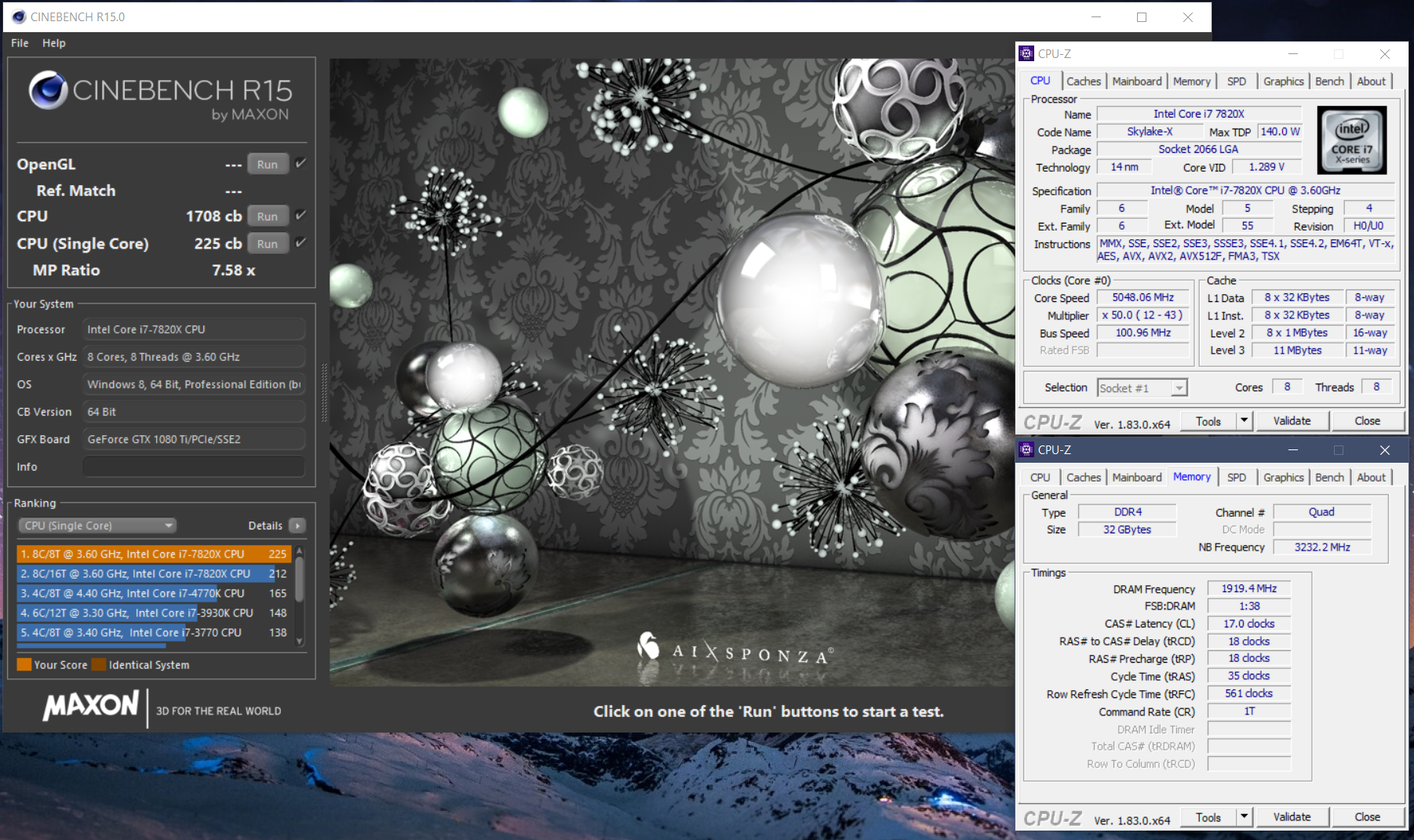Toggle the CPU (Single Core) checkmark
The image size is (1414, 840).
pos(301,242)
